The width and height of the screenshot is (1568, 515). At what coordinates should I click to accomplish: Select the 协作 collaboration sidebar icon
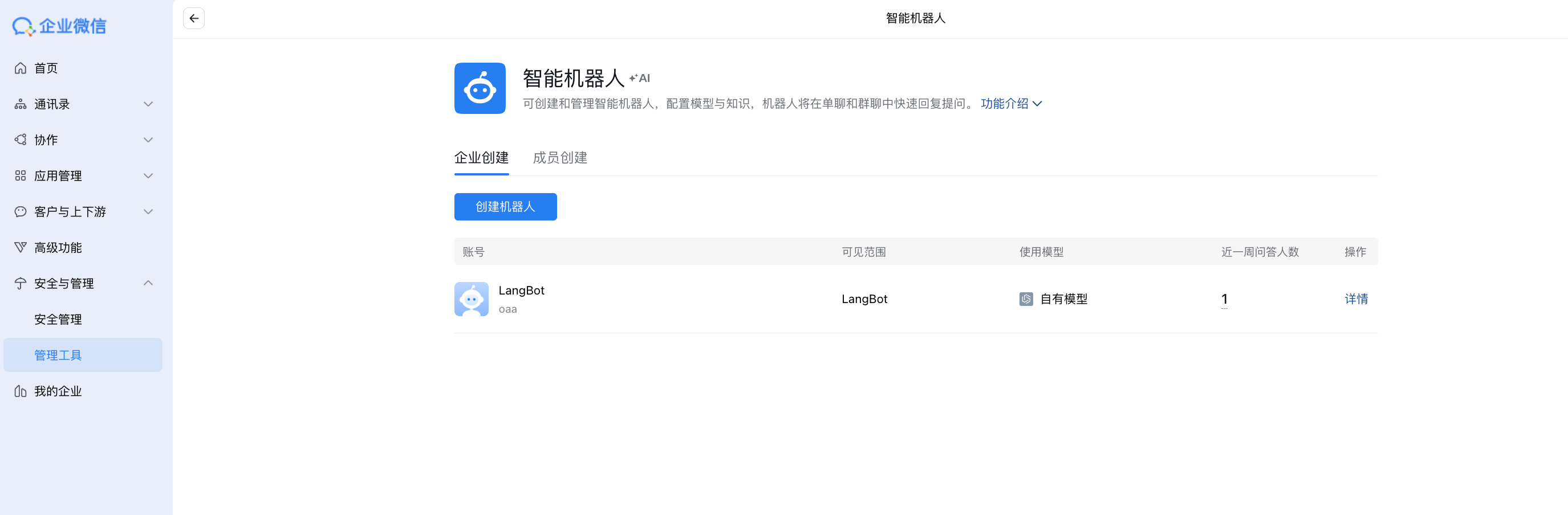20,139
